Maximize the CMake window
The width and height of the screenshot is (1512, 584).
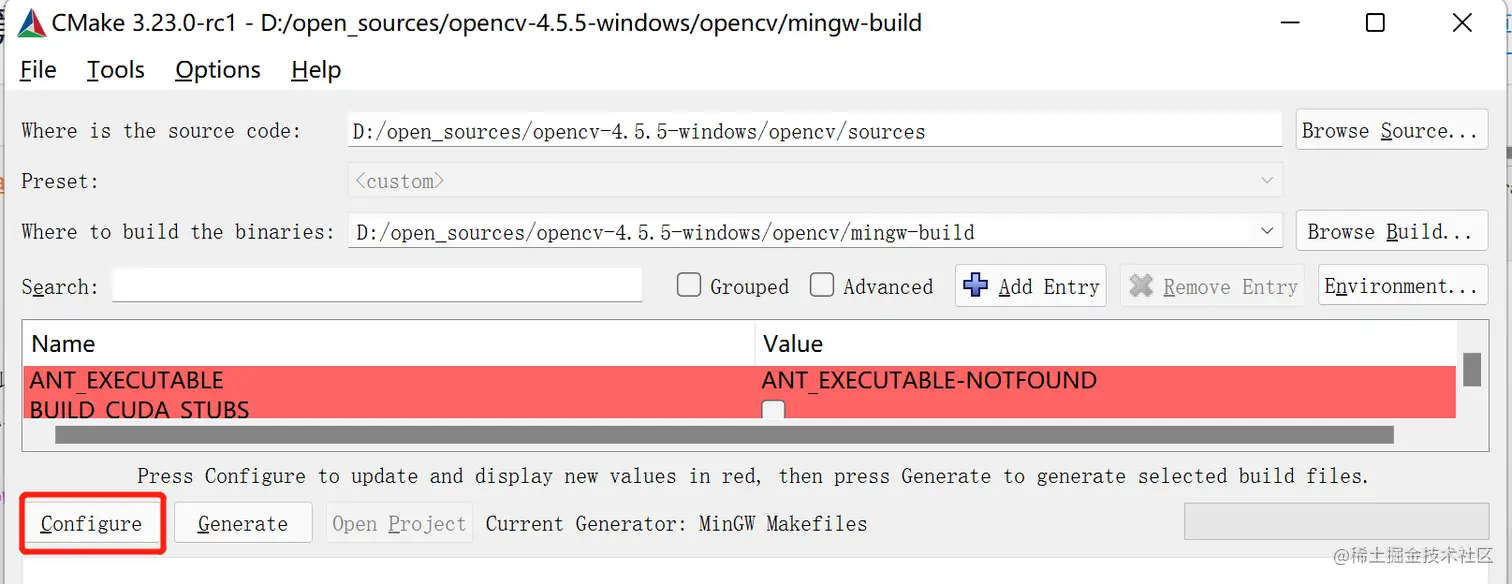tap(1375, 22)
